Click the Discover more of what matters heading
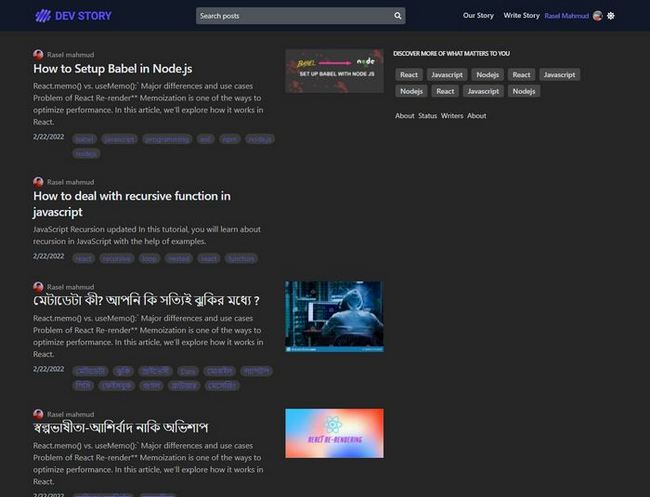 coord(451,53)
